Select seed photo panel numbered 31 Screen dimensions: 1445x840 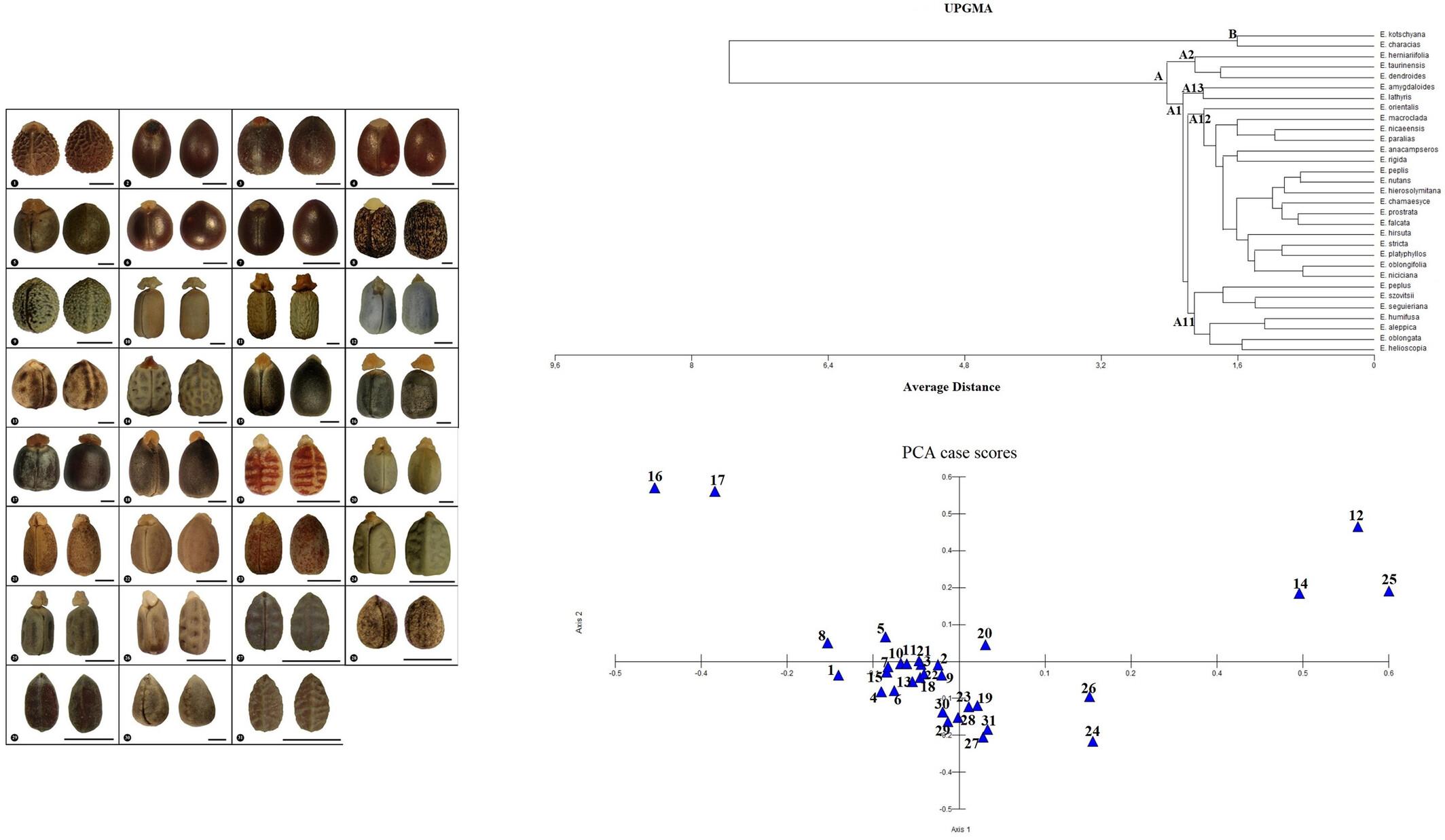point(289,705)
